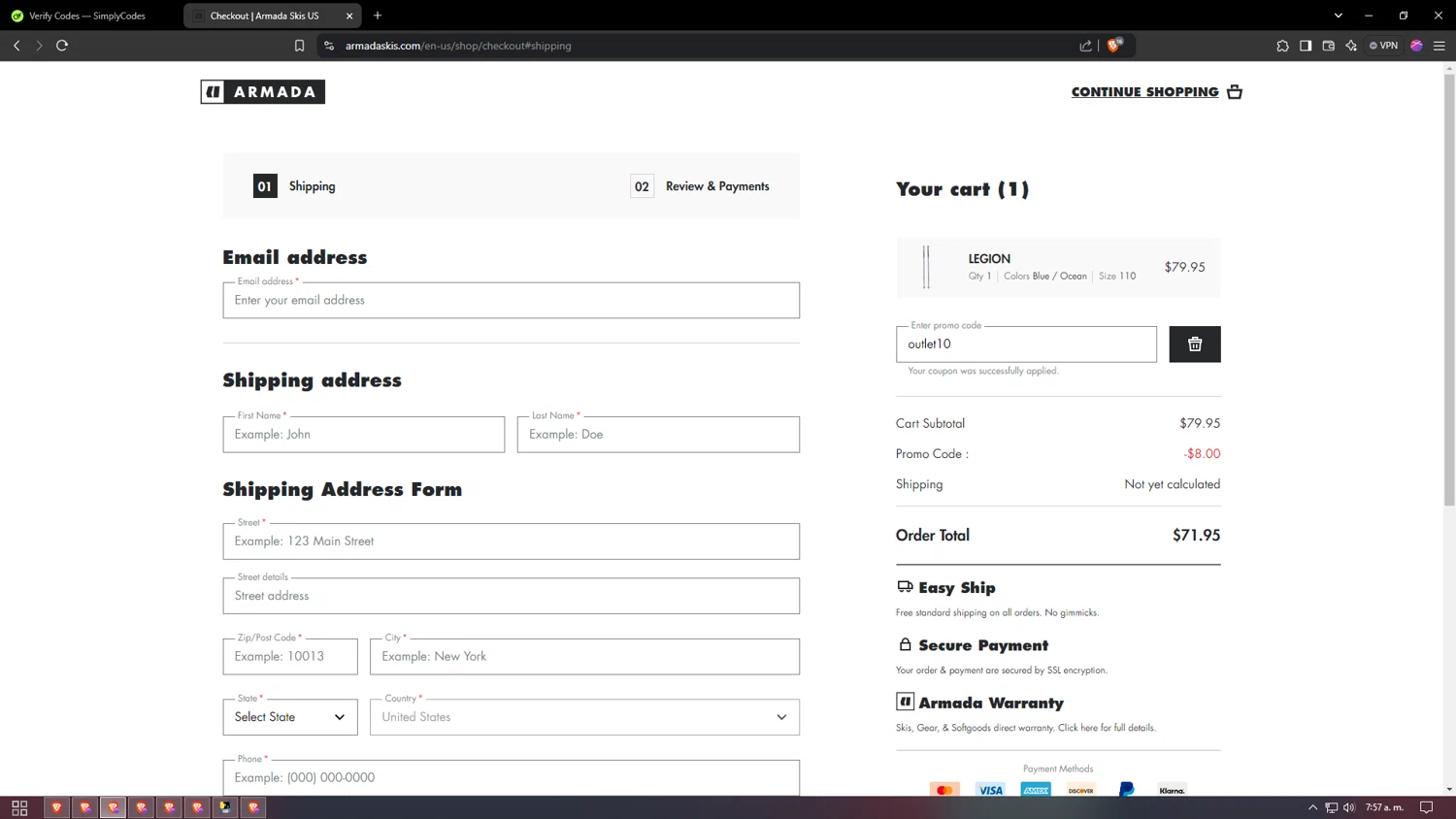Open the profile avatar icon
Viewport: 1456px width, 819px height.
pyautogui.click(x=1416, y=46)
